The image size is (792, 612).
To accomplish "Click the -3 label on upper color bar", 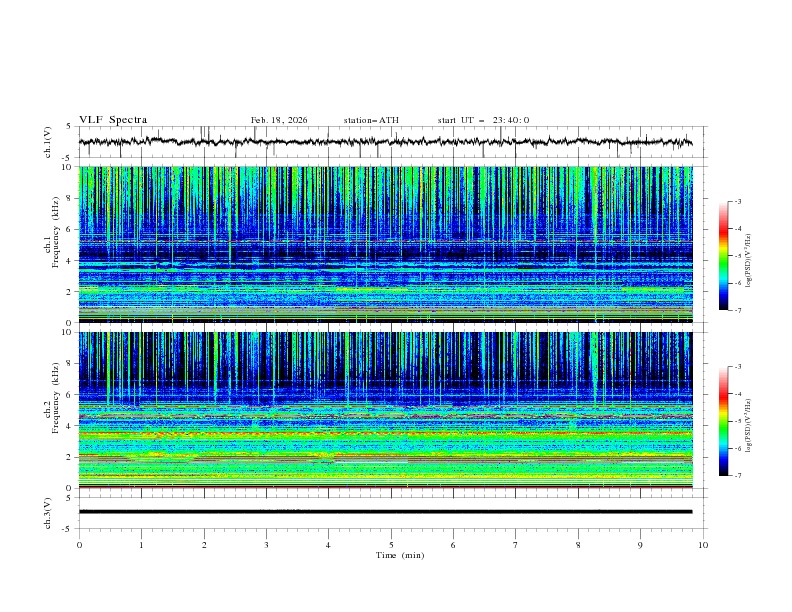I will (x=737, y=202).
